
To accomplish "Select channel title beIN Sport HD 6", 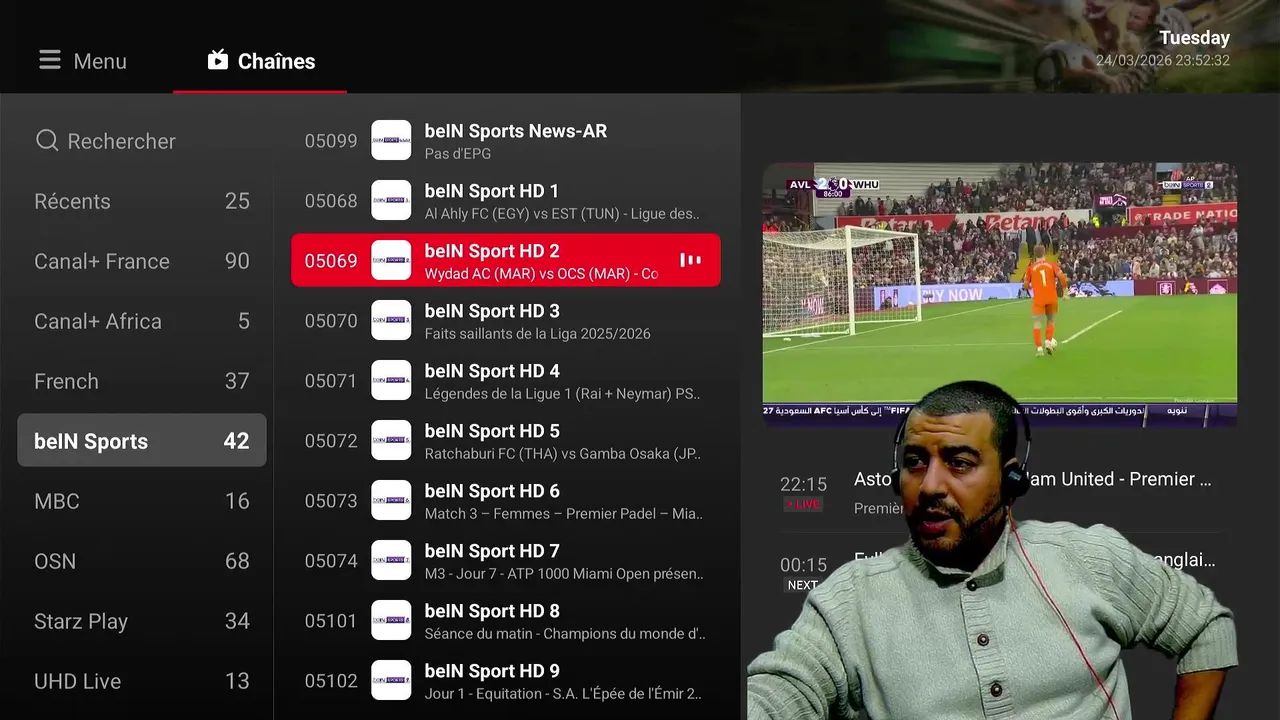I will coord(492,491).
